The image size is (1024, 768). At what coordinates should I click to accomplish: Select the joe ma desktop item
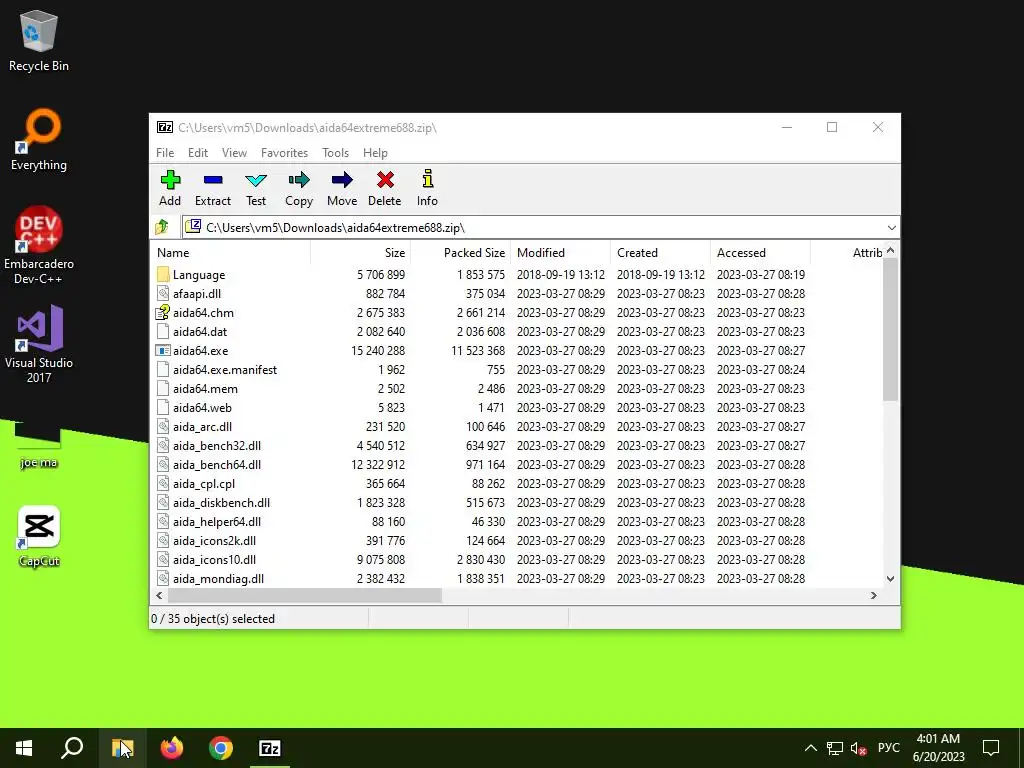click(39, 444)
